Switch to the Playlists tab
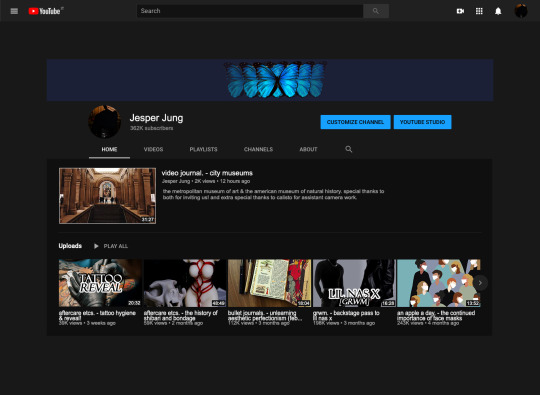This screenshot has height=395, width=540. [x=203, y=149]
